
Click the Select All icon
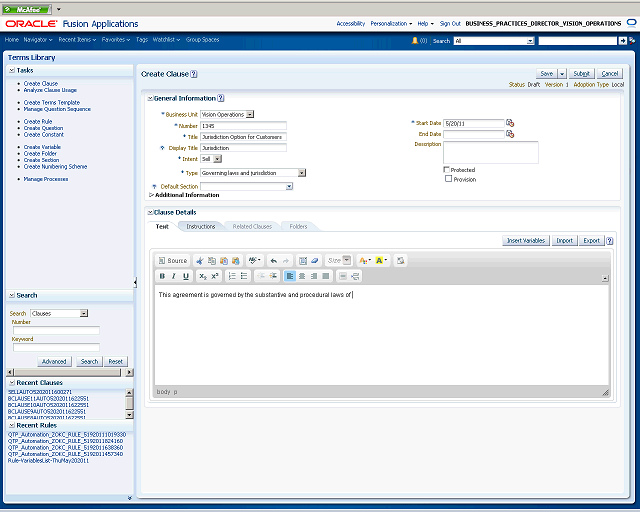coord(302,260)
